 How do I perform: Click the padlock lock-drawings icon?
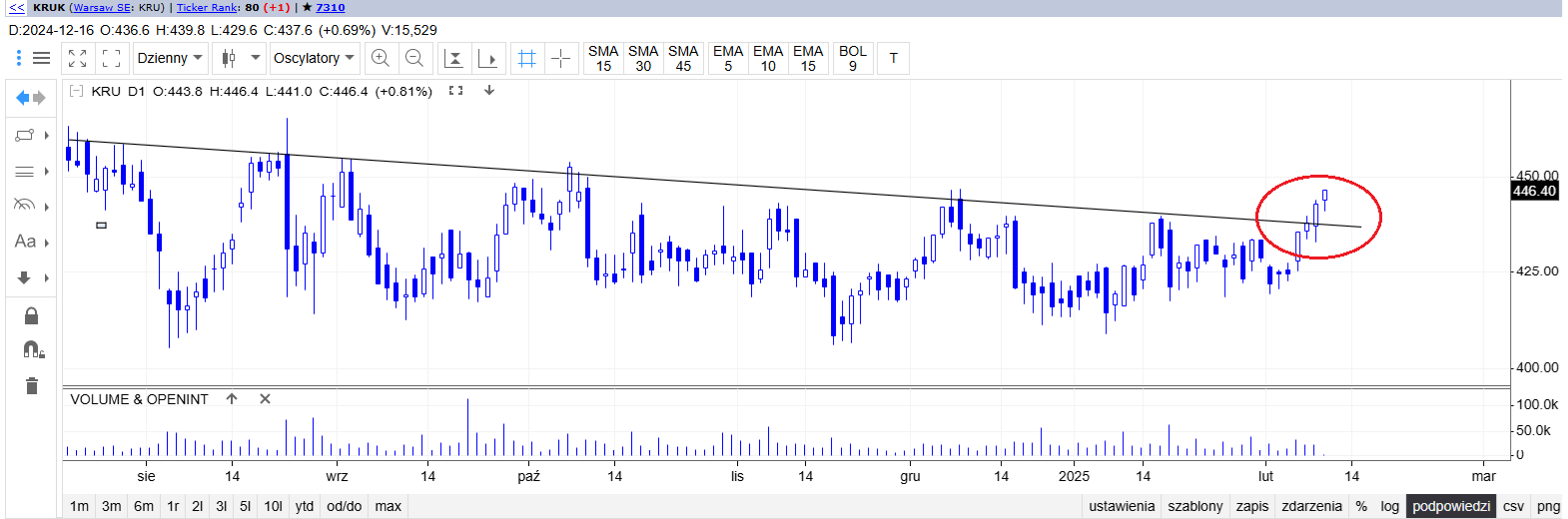pyautogui.click(x=31, y=316)
